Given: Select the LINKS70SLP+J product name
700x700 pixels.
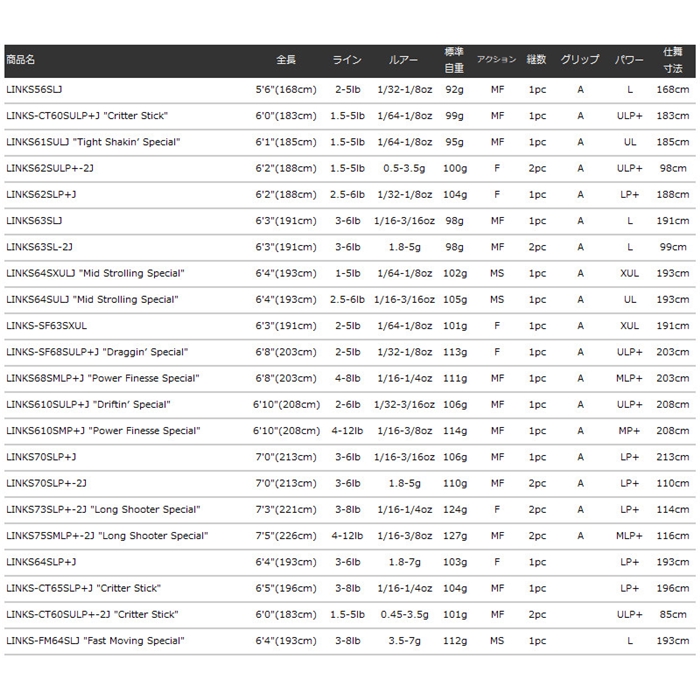Looking at the screenshot, I should pos(41,457).
